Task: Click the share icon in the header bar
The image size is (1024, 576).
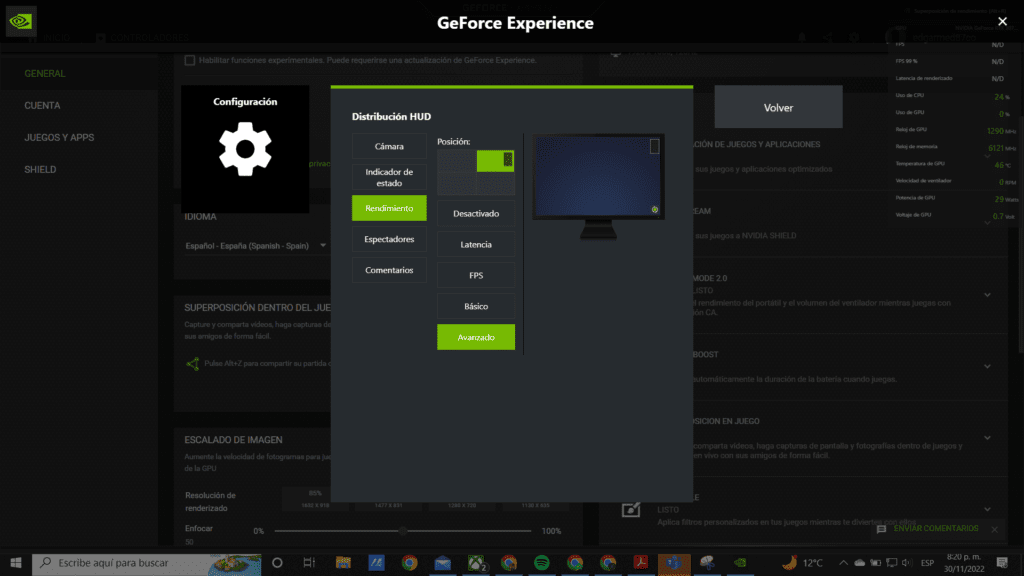Action: 828,38
